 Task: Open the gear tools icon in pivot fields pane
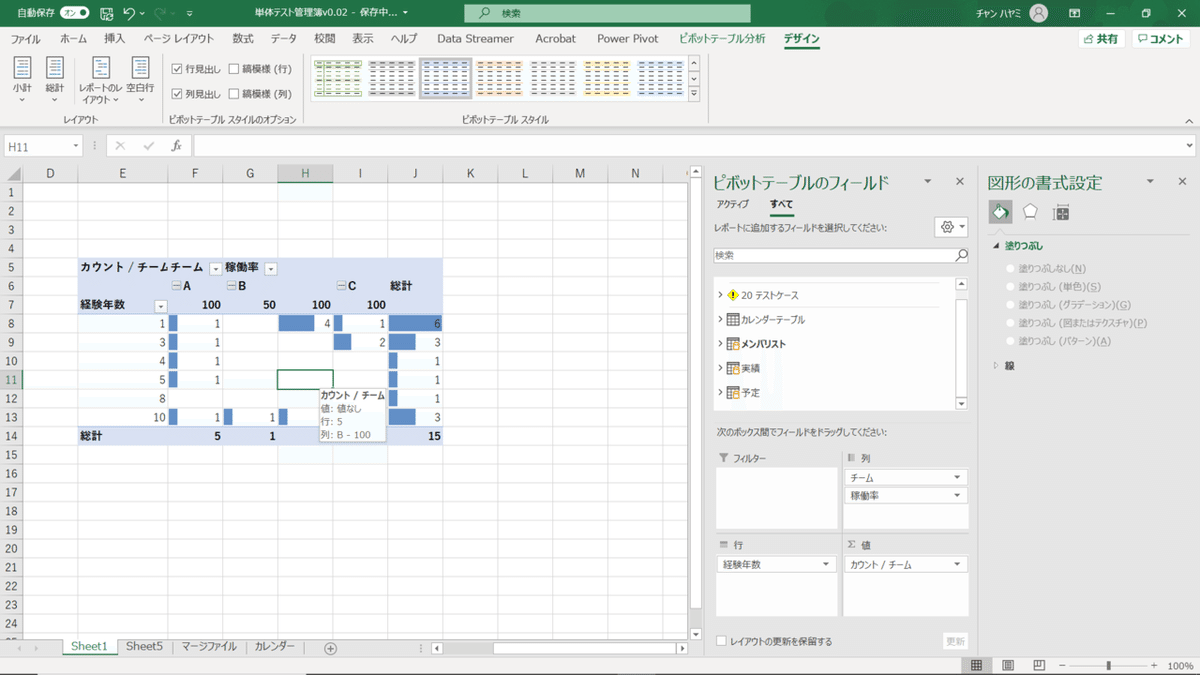(950, 227)
